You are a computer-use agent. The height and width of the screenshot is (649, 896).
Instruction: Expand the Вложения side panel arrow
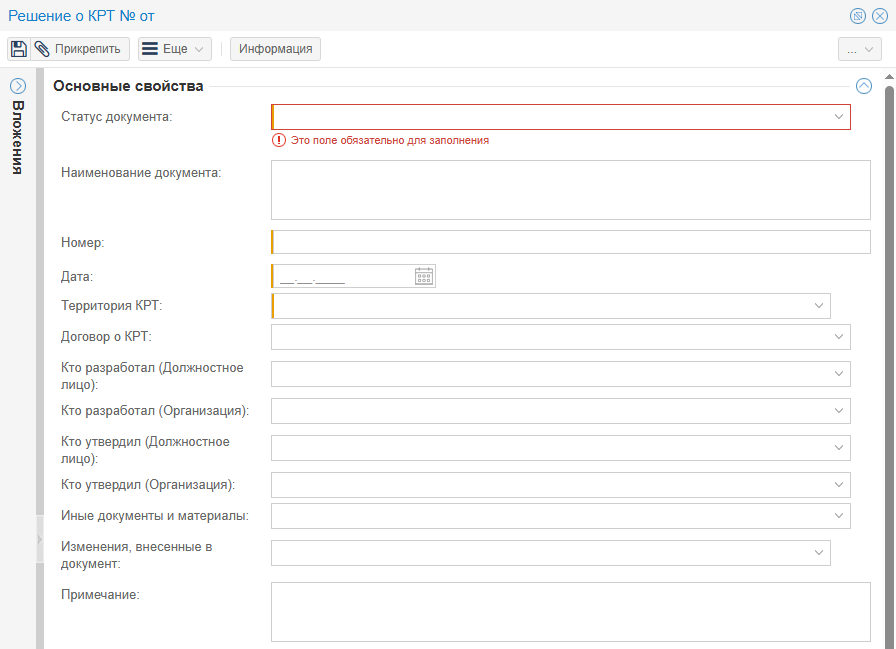(17, 86)
